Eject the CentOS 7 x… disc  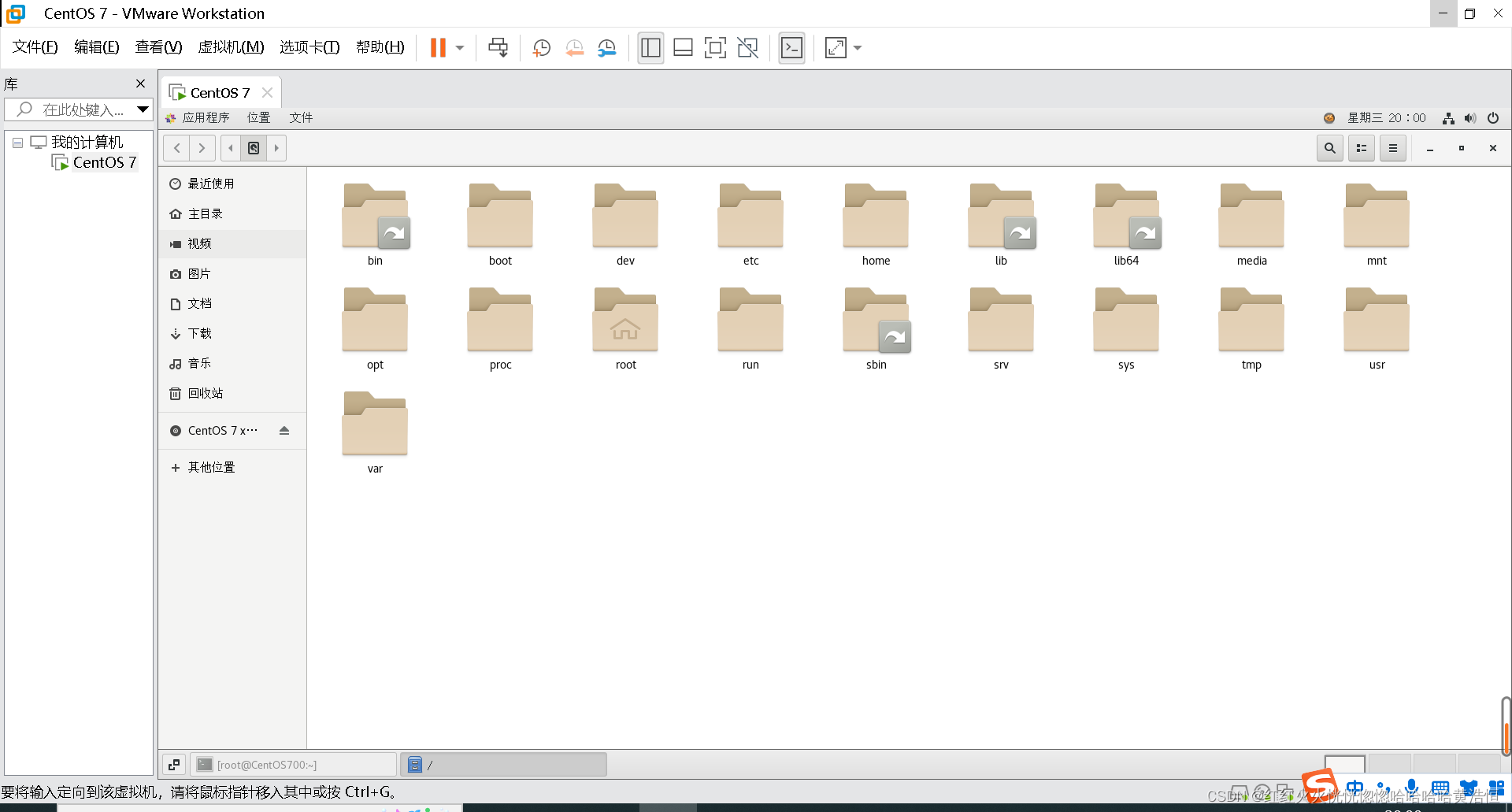click(x=284, y=430)
